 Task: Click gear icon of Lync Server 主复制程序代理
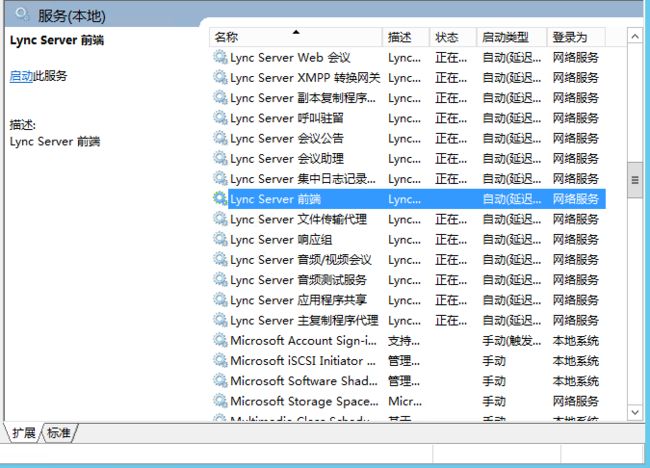point(220,320)
